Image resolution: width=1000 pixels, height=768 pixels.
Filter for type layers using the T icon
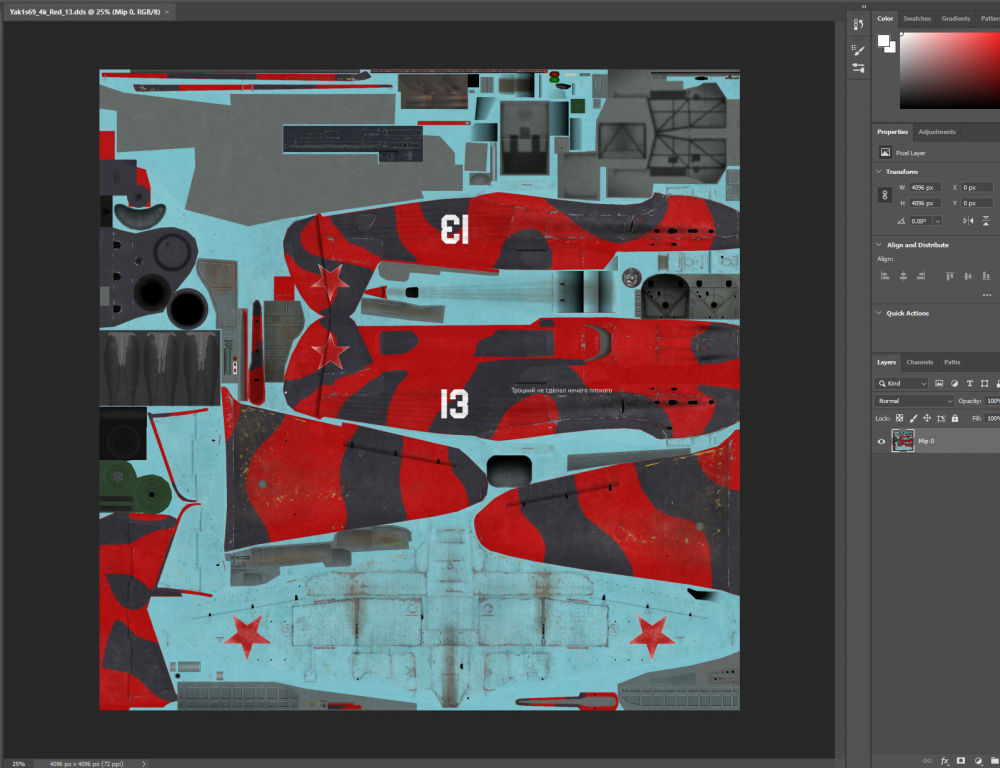(969, 383)
